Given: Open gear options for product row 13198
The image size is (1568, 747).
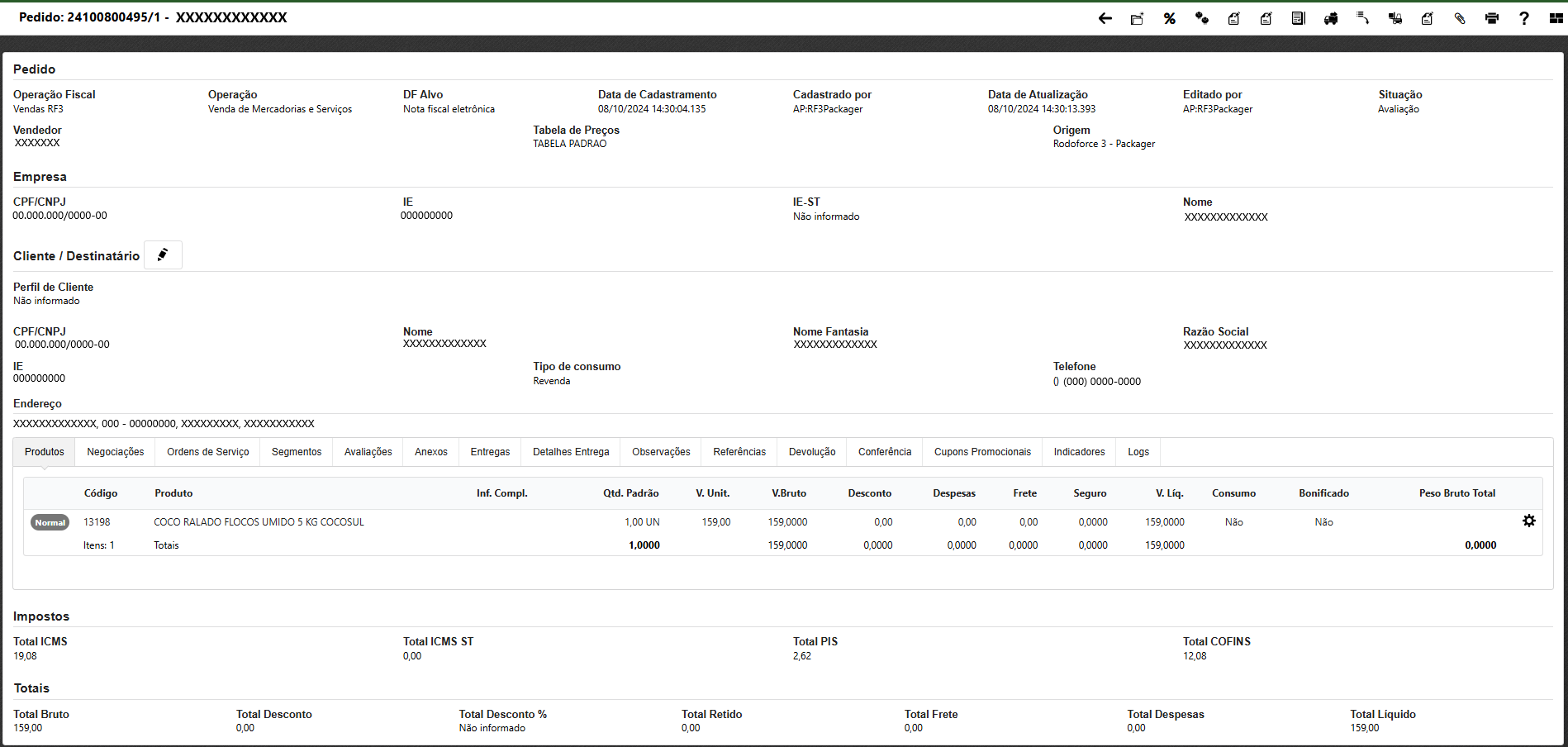Looking at the screenshot, I should click(x=1528, y=521).
